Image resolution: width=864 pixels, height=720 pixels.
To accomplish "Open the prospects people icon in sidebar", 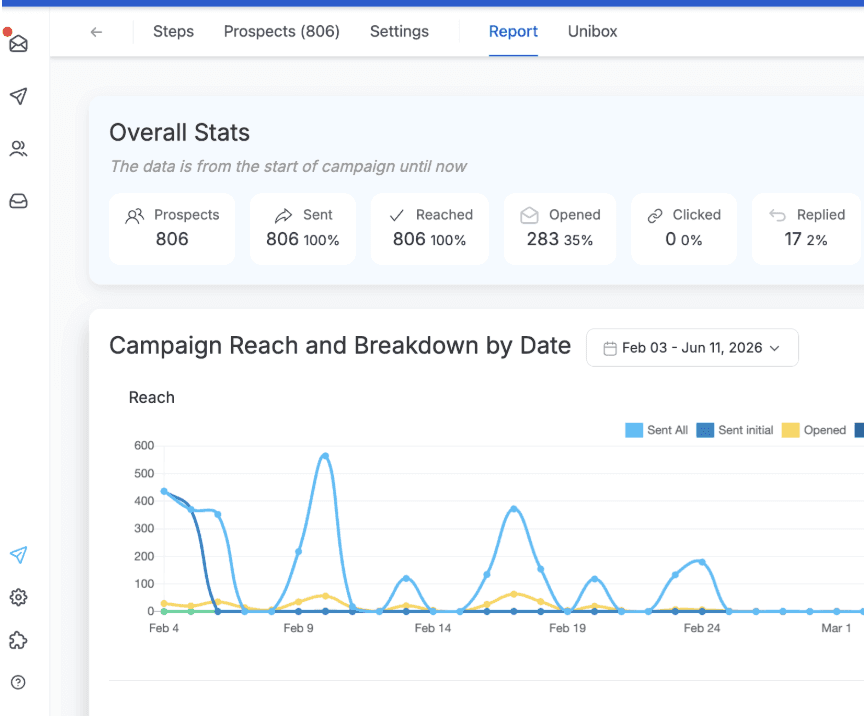I will [19, 149].
